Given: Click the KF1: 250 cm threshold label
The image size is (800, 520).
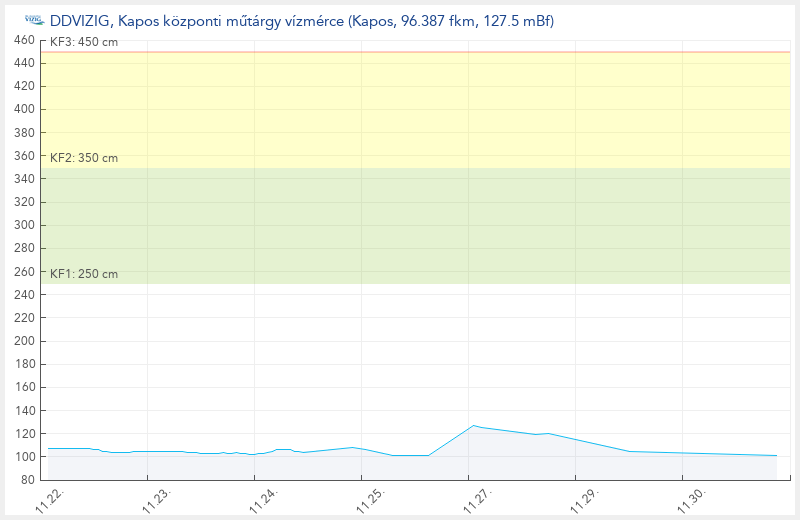Looking at the screenshot, I should [x=84, y=274].
